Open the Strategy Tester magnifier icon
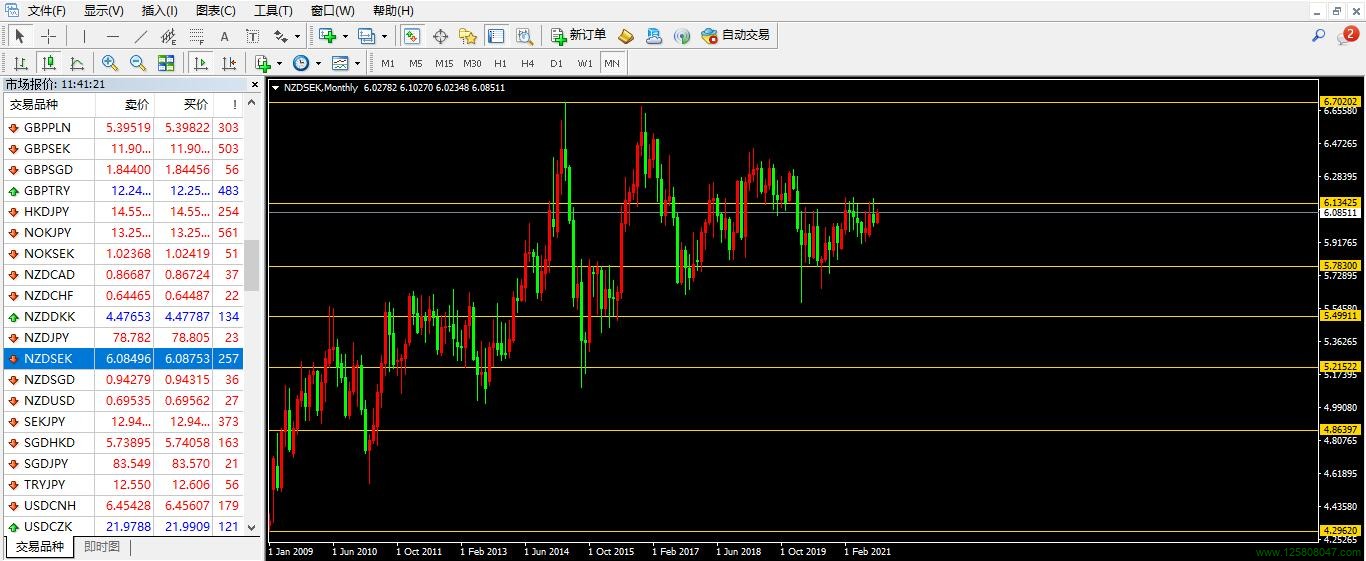The height and width of the screenshot is (561, 1366). [x=524, y=36]
